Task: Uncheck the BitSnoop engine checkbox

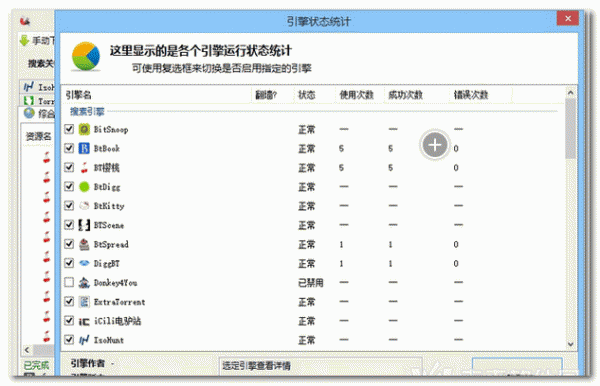Action: [69, 129]
